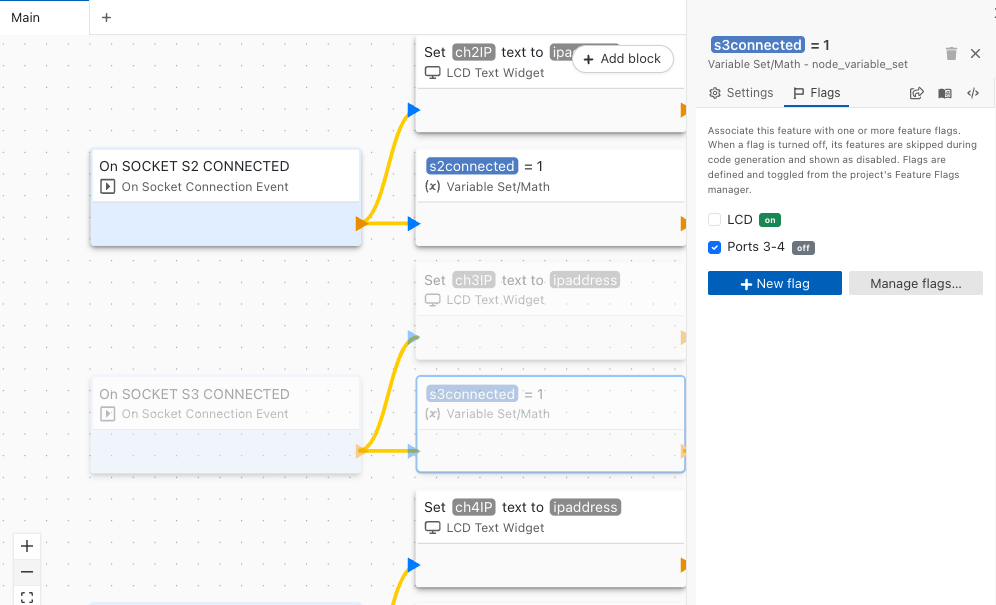Select On SOCKET S2 CONNECTED block
Screen dimensions: 996x605
(x=225, y=198)
